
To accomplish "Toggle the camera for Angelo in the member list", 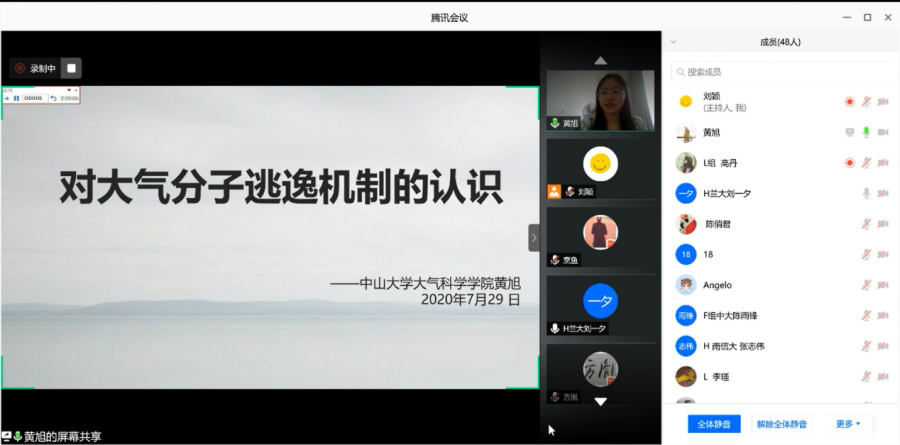I will click(x=884, y=284).
